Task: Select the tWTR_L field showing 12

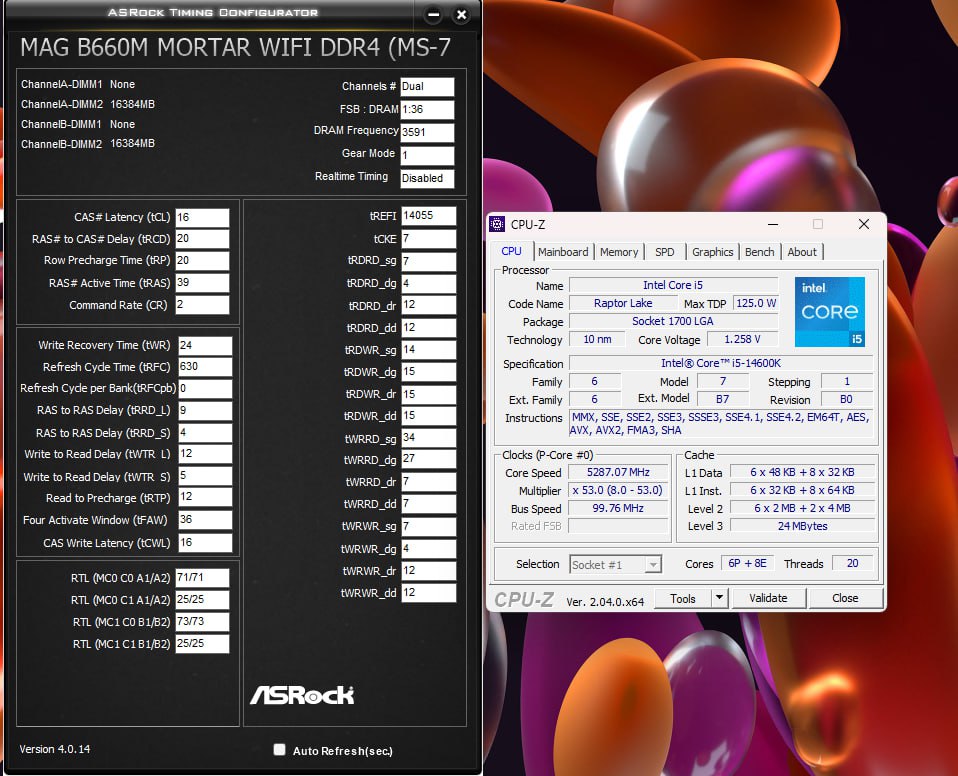Action: pyautogui.click(x=205, y=454)
